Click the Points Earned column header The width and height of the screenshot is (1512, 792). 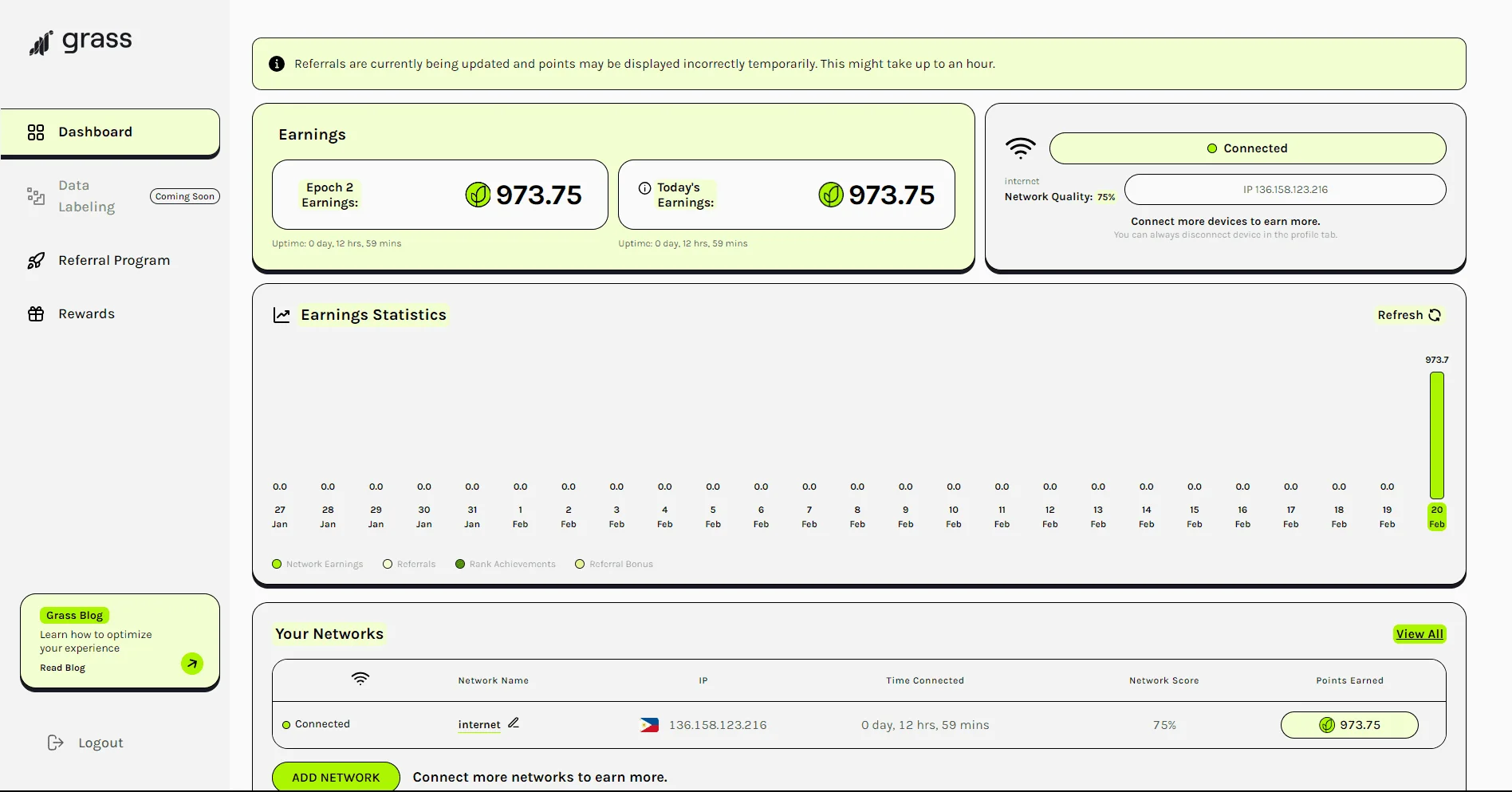1349,680
